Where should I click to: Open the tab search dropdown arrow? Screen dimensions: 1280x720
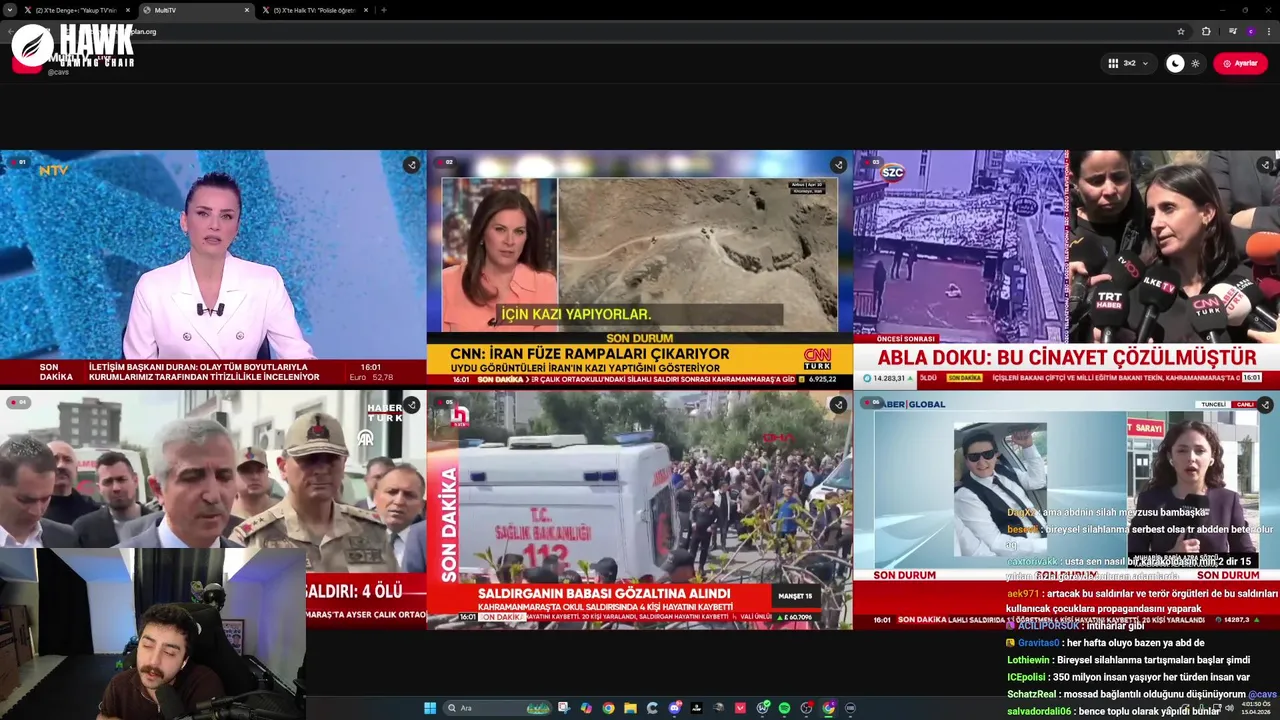9,10
